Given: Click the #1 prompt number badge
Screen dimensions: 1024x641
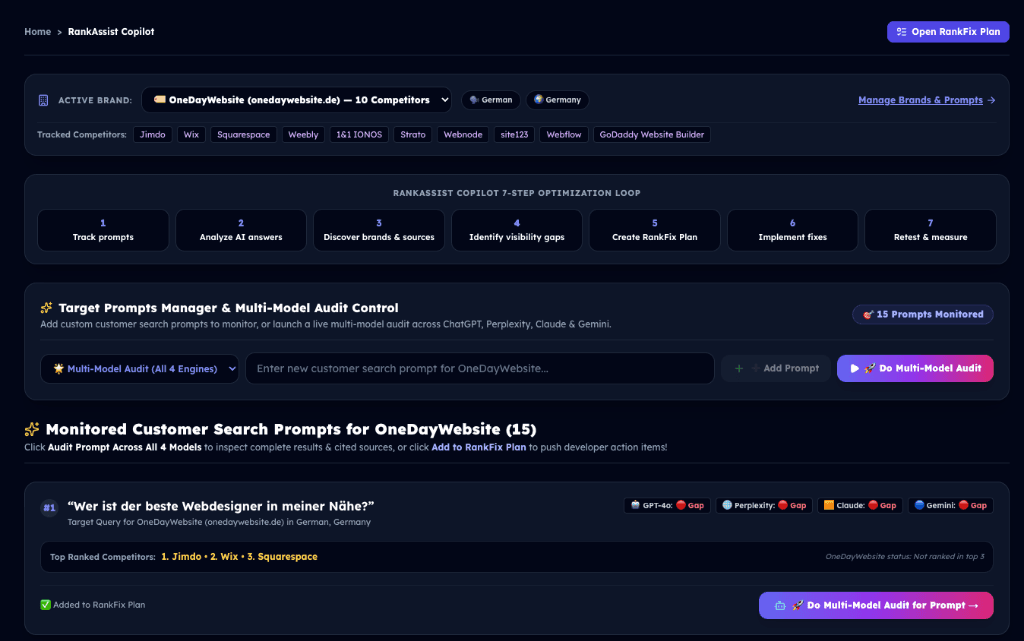Looking at the screenshot, I should coord(49,508).
